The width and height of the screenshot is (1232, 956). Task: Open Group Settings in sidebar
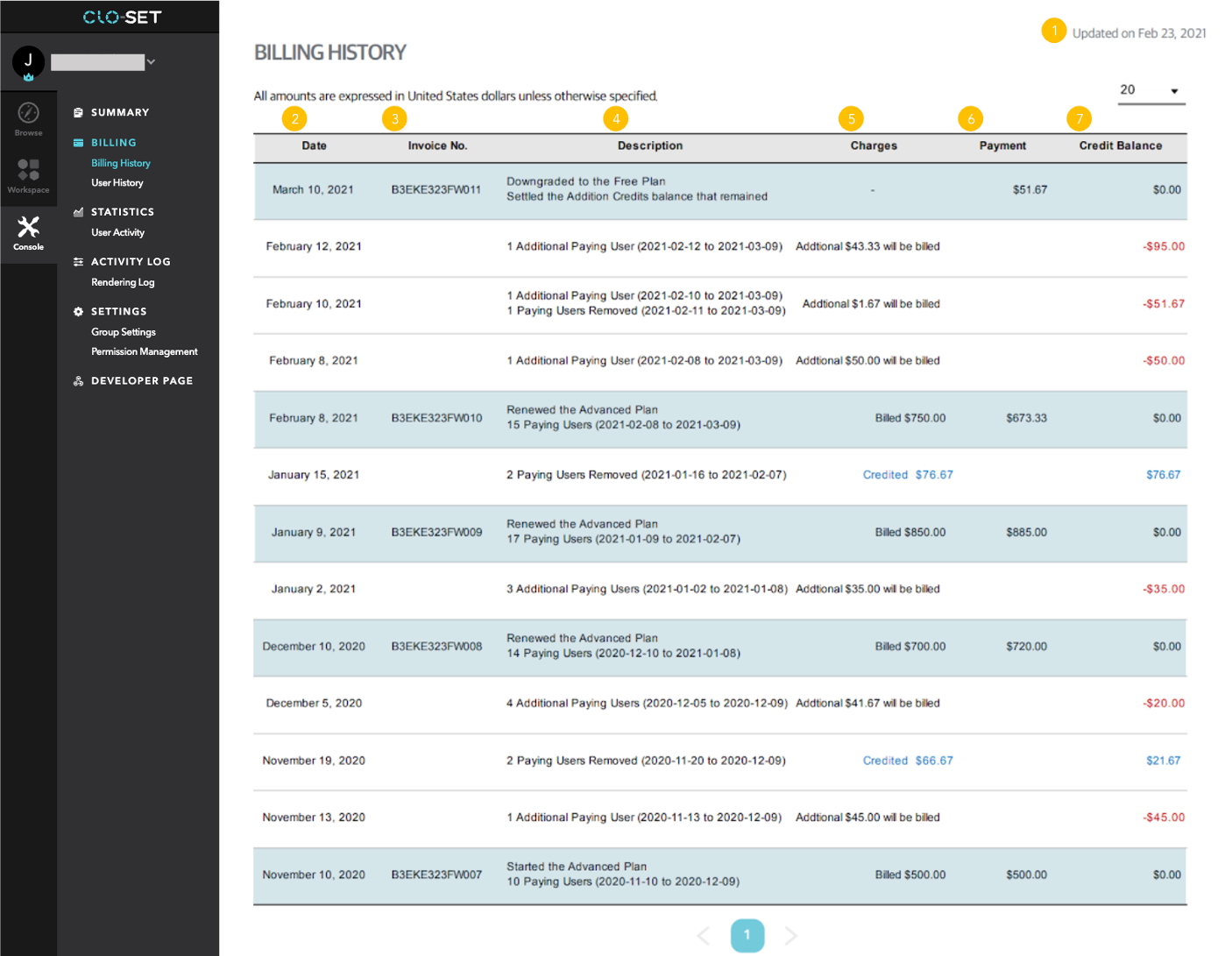tap(124, 332)
